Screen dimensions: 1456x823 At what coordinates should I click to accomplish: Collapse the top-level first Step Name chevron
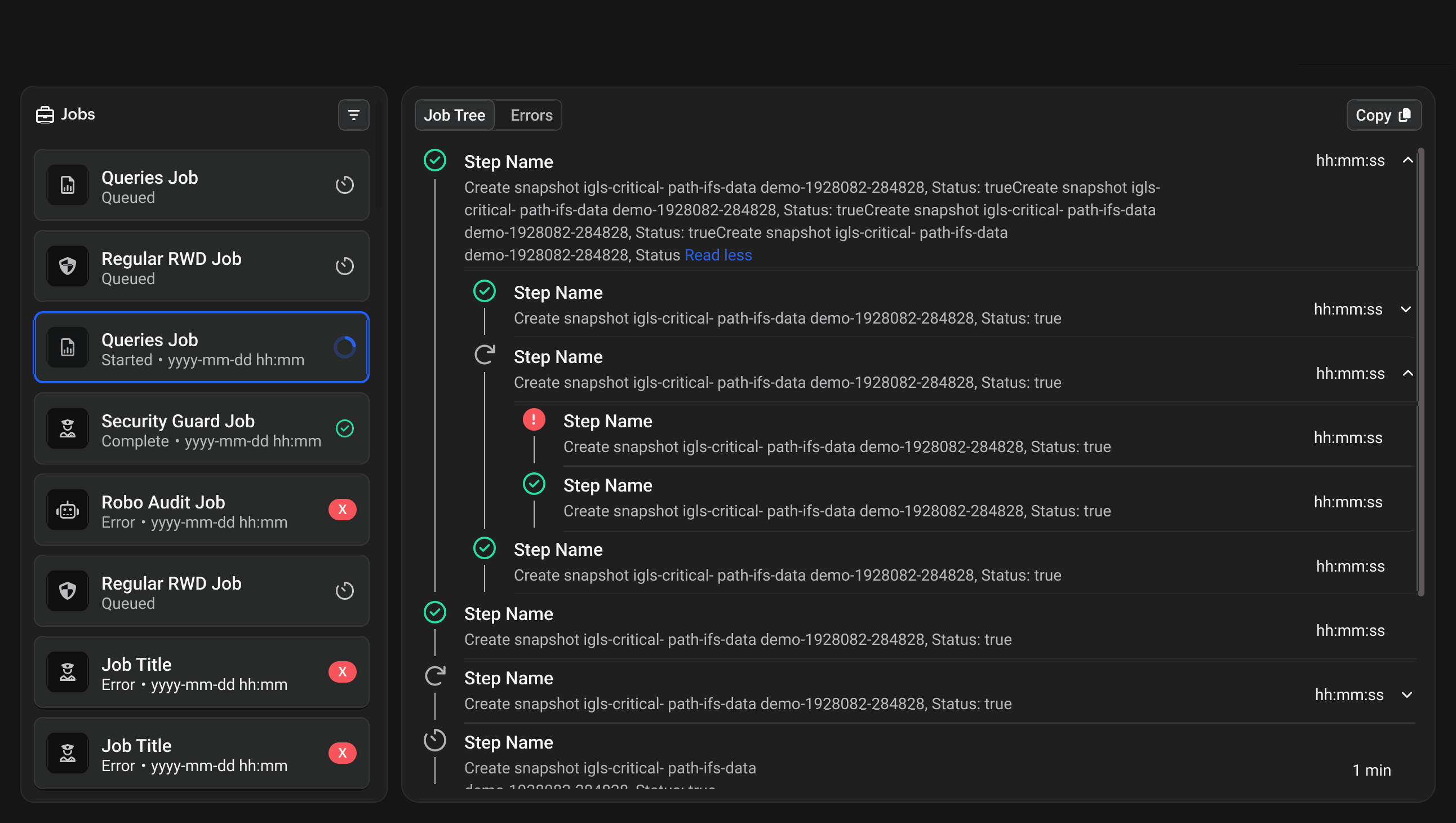[1408, 161]
